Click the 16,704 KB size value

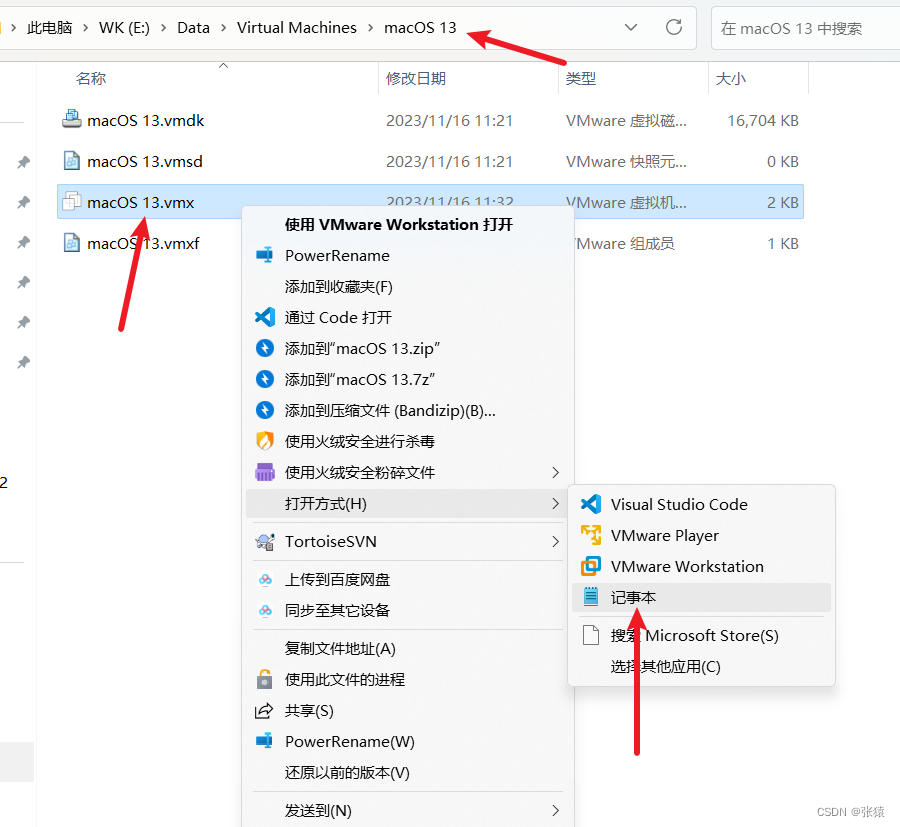pyautogui.click(x=763, y=121)
